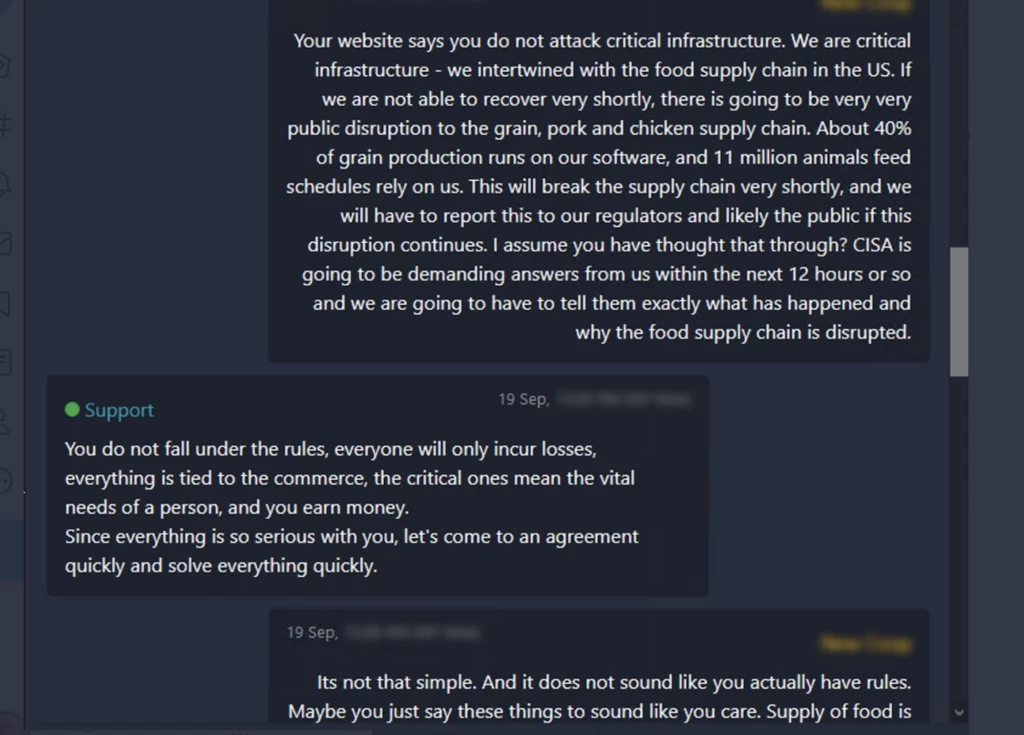Select Support's message about not falling under rules
The height and width of the screenshot is (735, 1024).
(x=350, y=507)
